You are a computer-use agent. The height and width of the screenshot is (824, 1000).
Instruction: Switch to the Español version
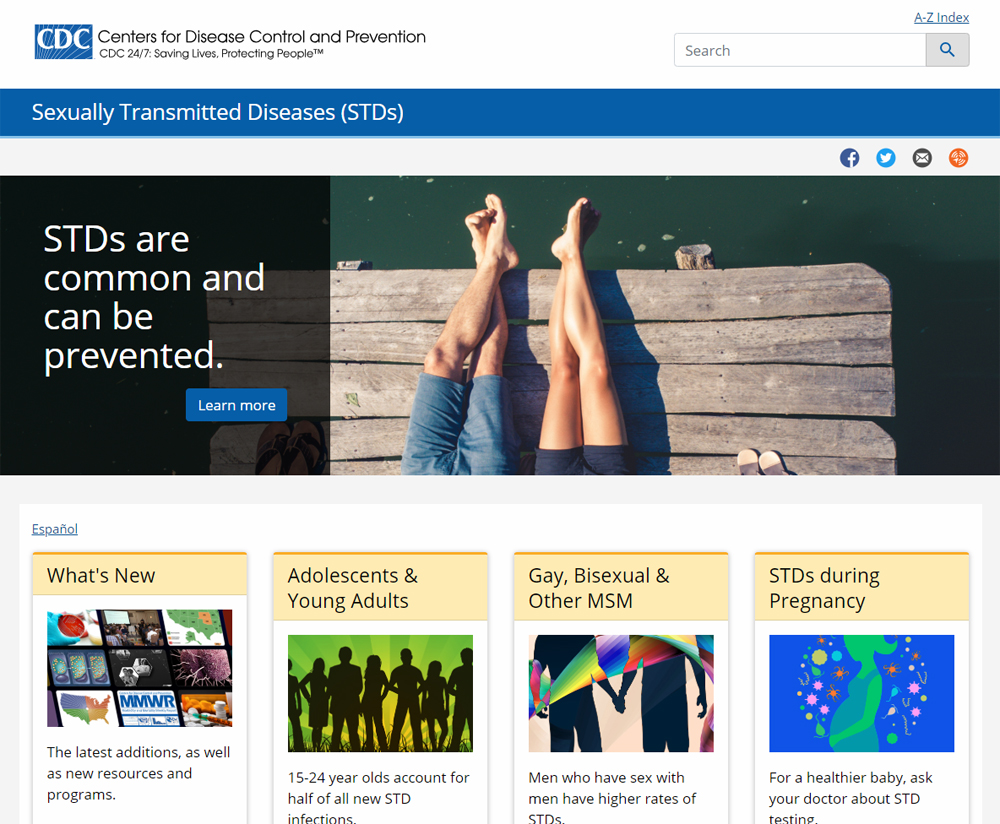tap(55, 529)
